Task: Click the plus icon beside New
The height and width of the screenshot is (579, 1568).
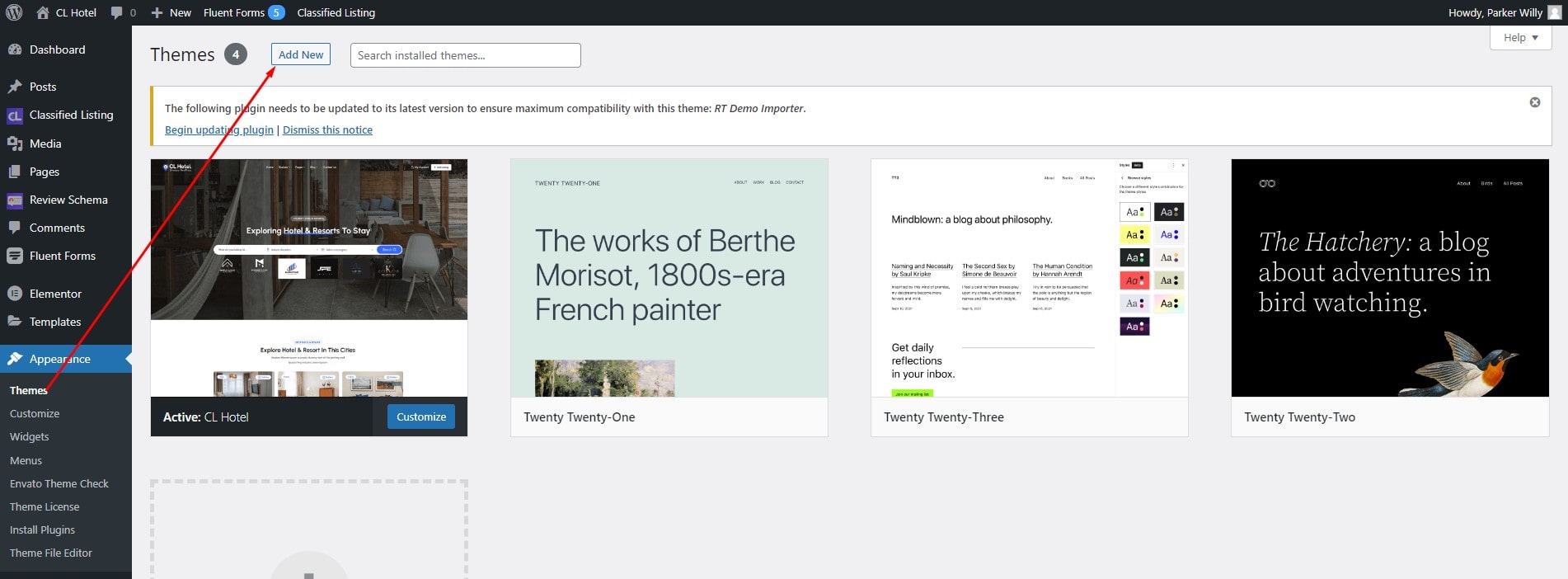Action: tap(157, 12)
